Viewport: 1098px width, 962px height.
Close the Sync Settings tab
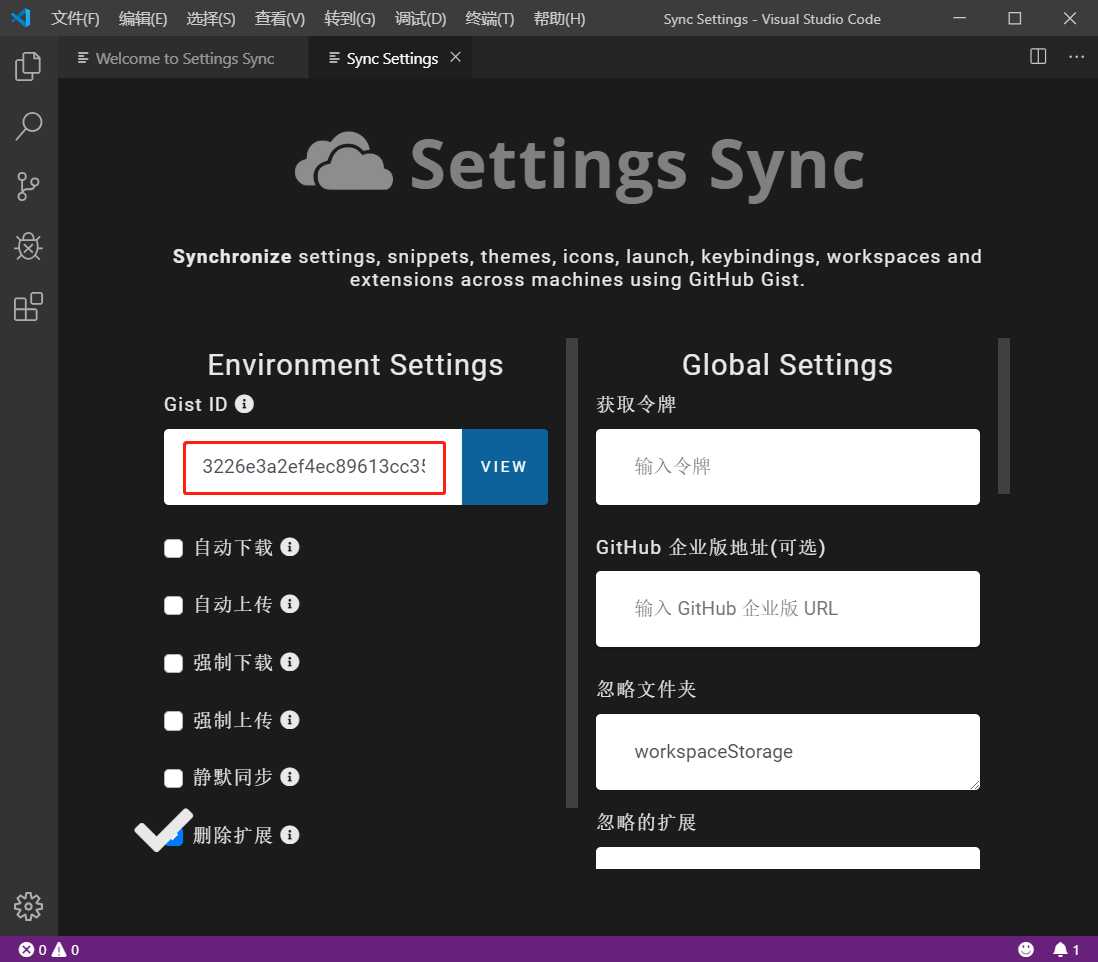[x=455, y=57]
